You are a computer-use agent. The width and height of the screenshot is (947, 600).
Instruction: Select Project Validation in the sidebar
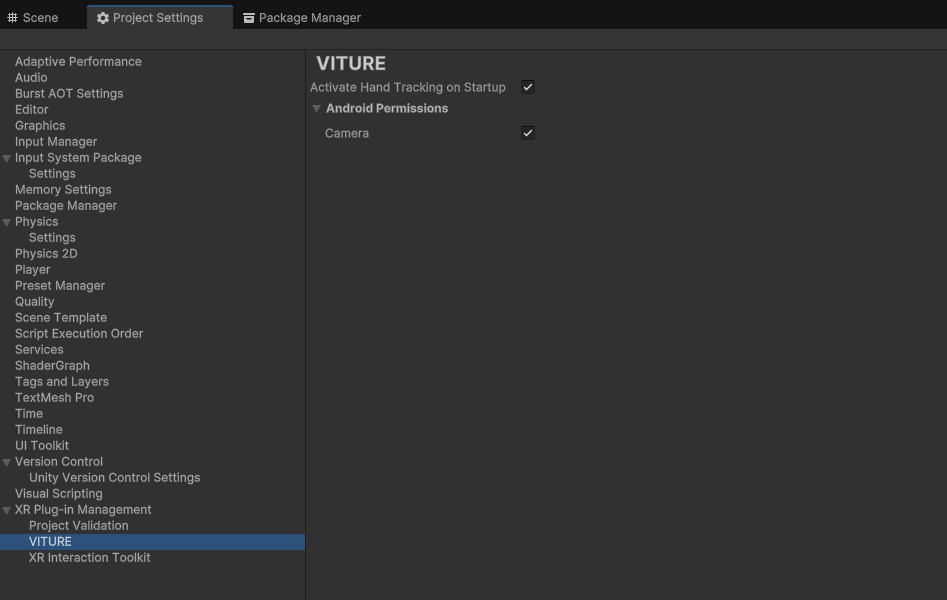(x=78, y=526)
